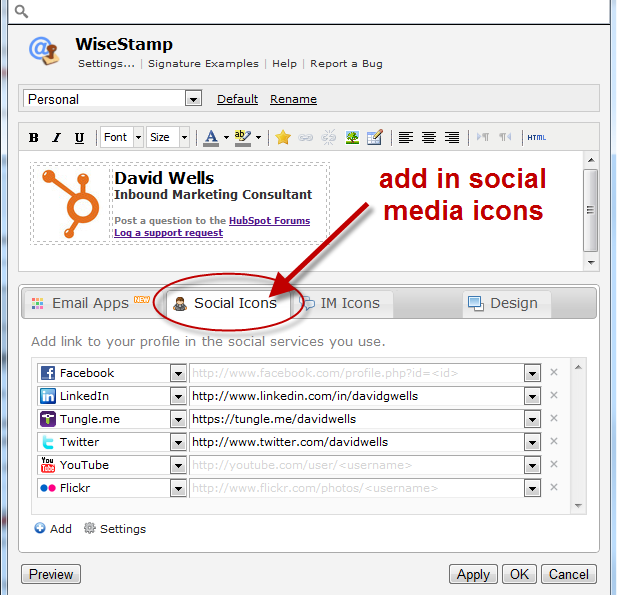Switch to HTML source view
The width and height of the screenshot is (617, 595).
click(537, 137)
